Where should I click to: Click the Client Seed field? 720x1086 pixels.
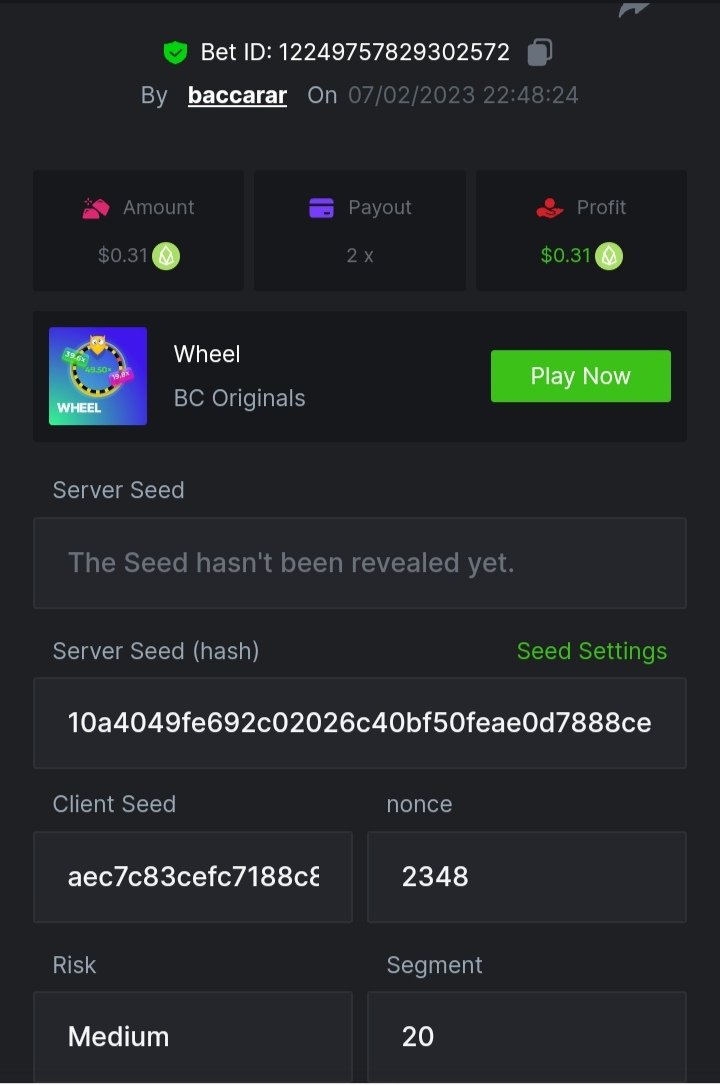point(193,877)
